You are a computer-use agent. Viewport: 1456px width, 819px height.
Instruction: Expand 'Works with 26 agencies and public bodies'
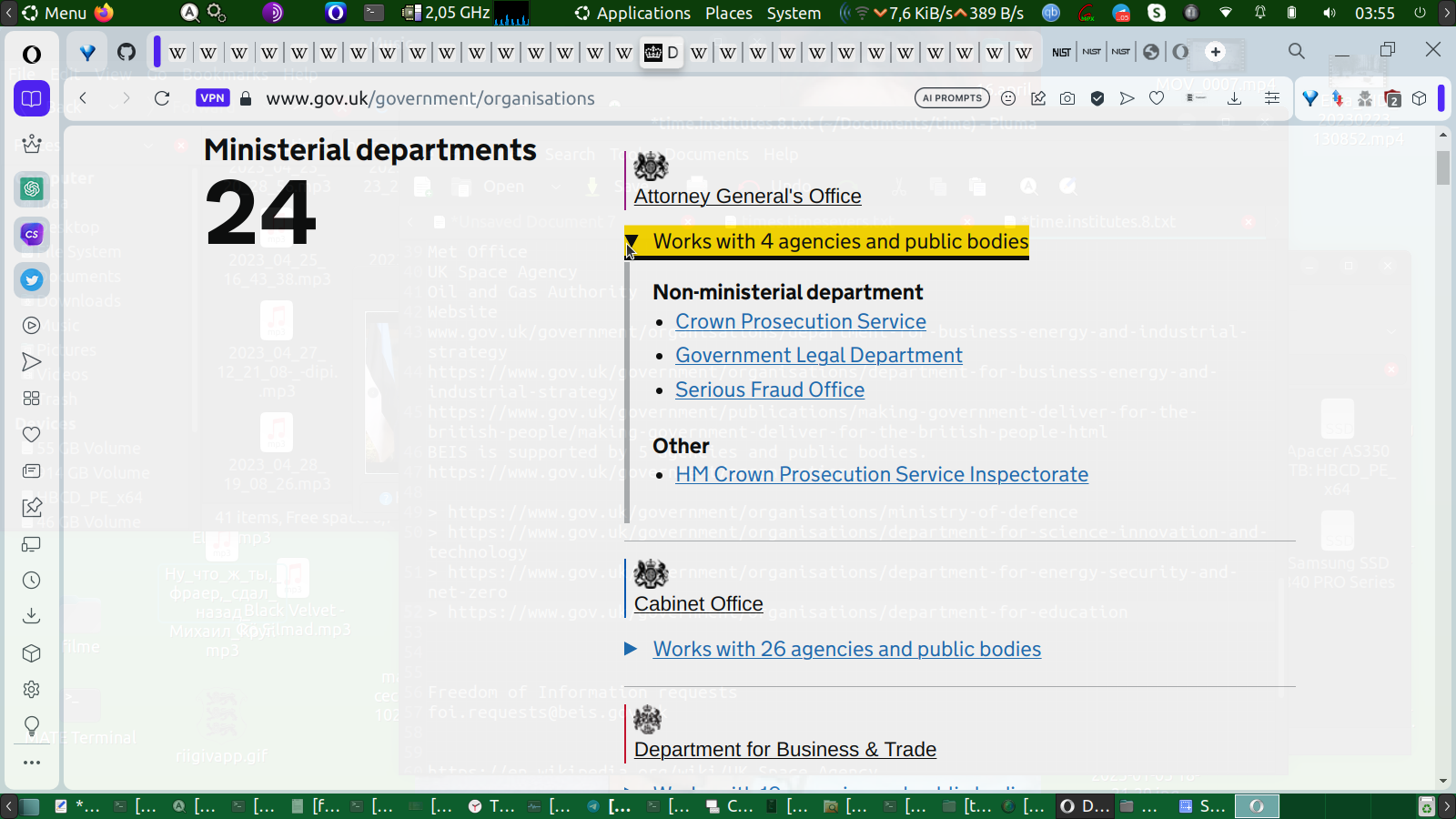coord(833,649)
